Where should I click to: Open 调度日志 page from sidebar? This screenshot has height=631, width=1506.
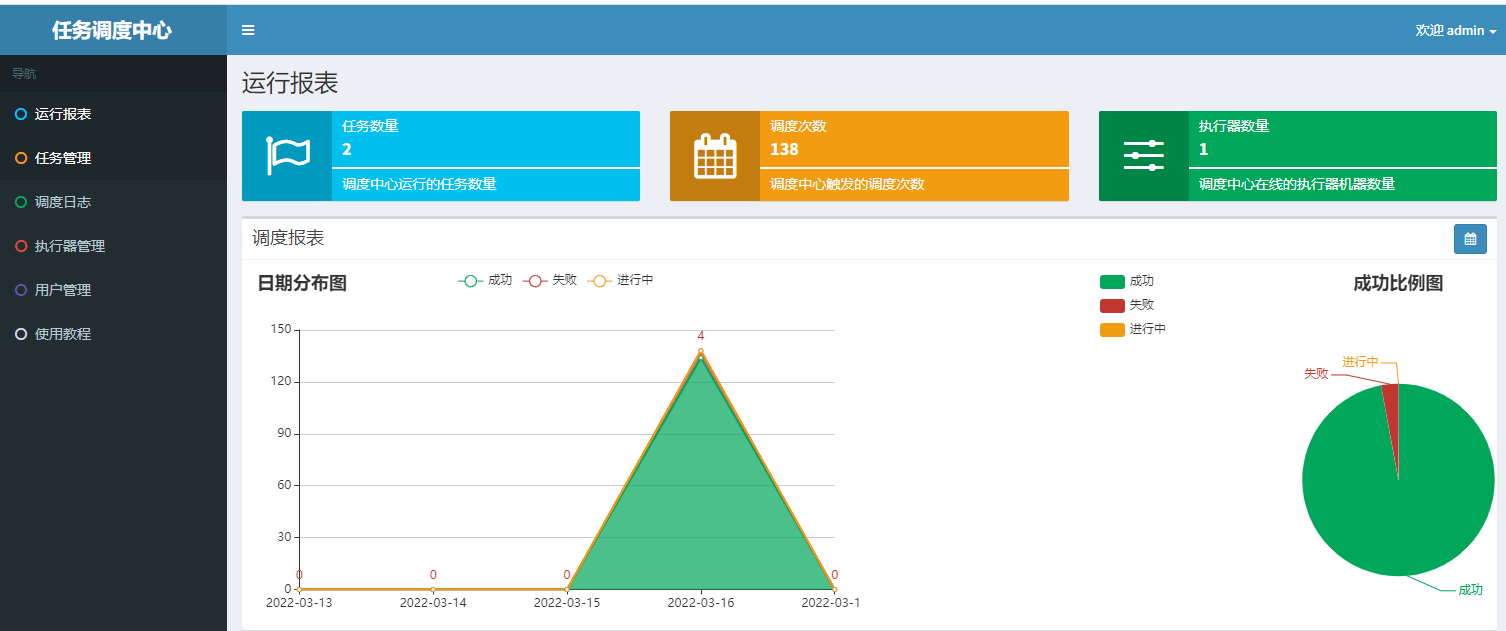tap(113, 202)
